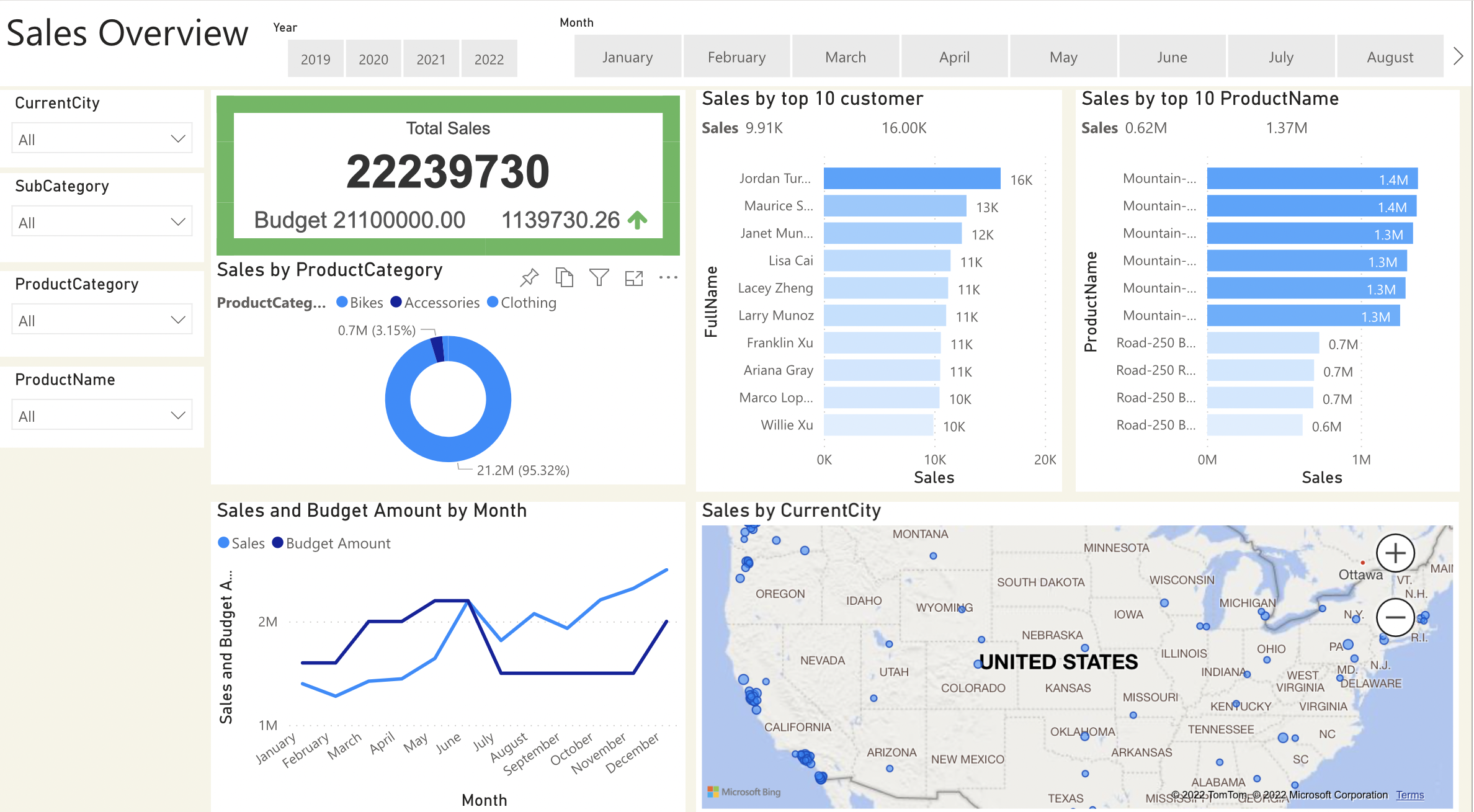Click Sales by CurrentCity title
Screen dimensions: 1474x812
pos(791,510)
